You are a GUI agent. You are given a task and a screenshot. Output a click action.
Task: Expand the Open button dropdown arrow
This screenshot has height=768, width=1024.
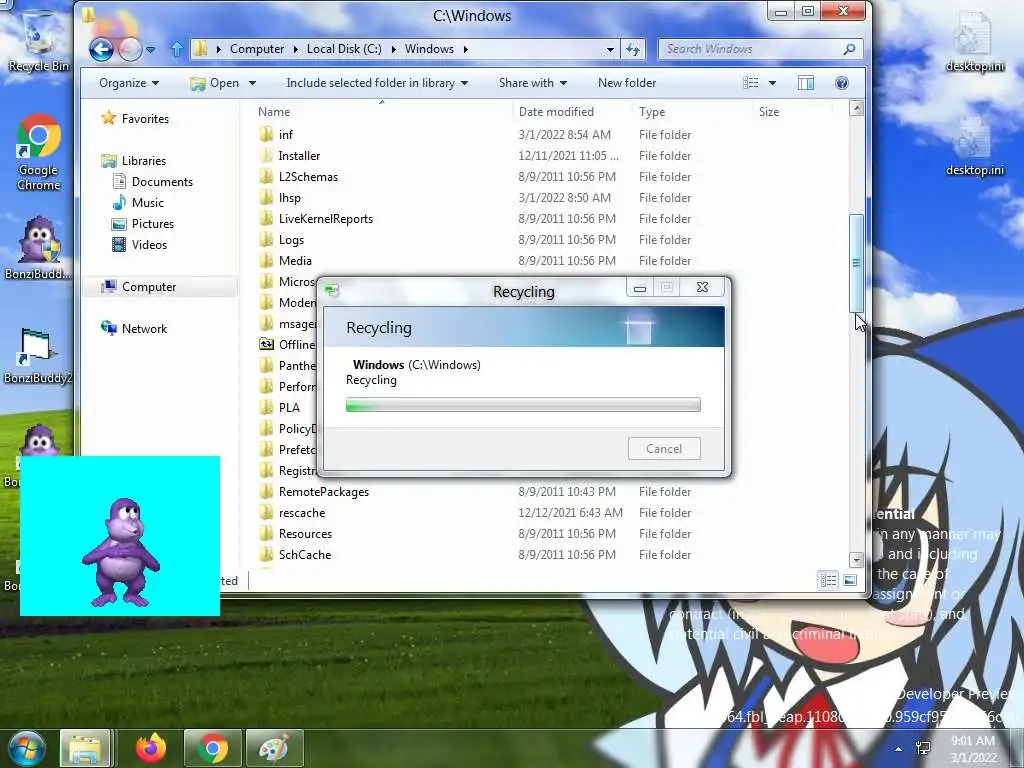pyautogui.click(x=252, y=83)
